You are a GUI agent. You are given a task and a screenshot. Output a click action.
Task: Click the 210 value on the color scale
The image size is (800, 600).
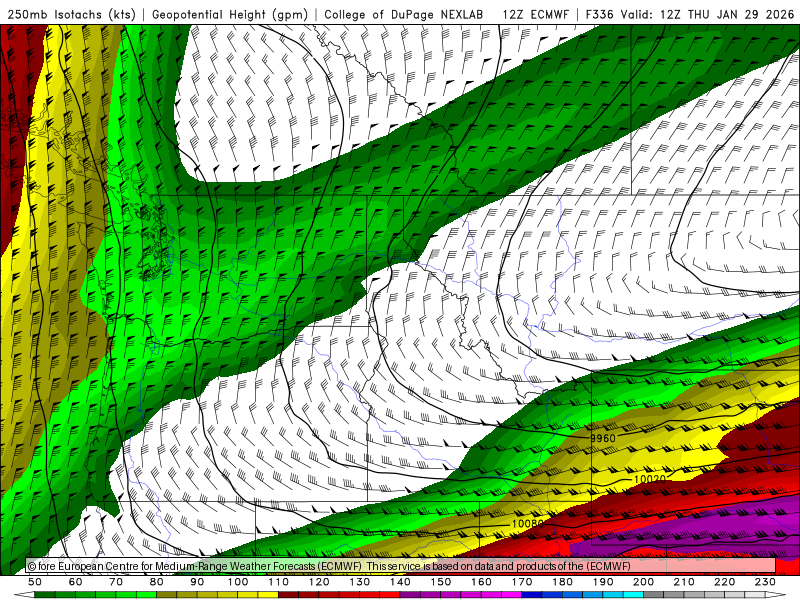(x=684, y=582)
